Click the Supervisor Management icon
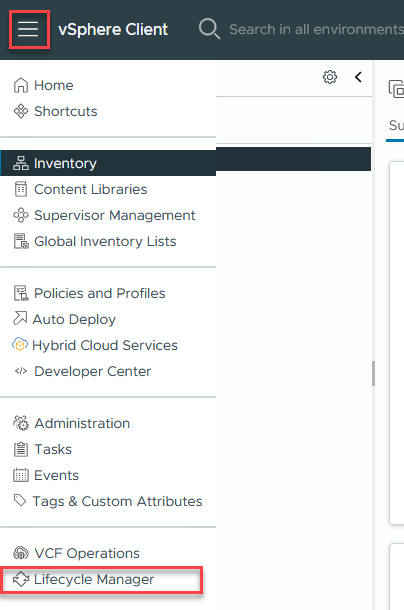 [21, 215]
